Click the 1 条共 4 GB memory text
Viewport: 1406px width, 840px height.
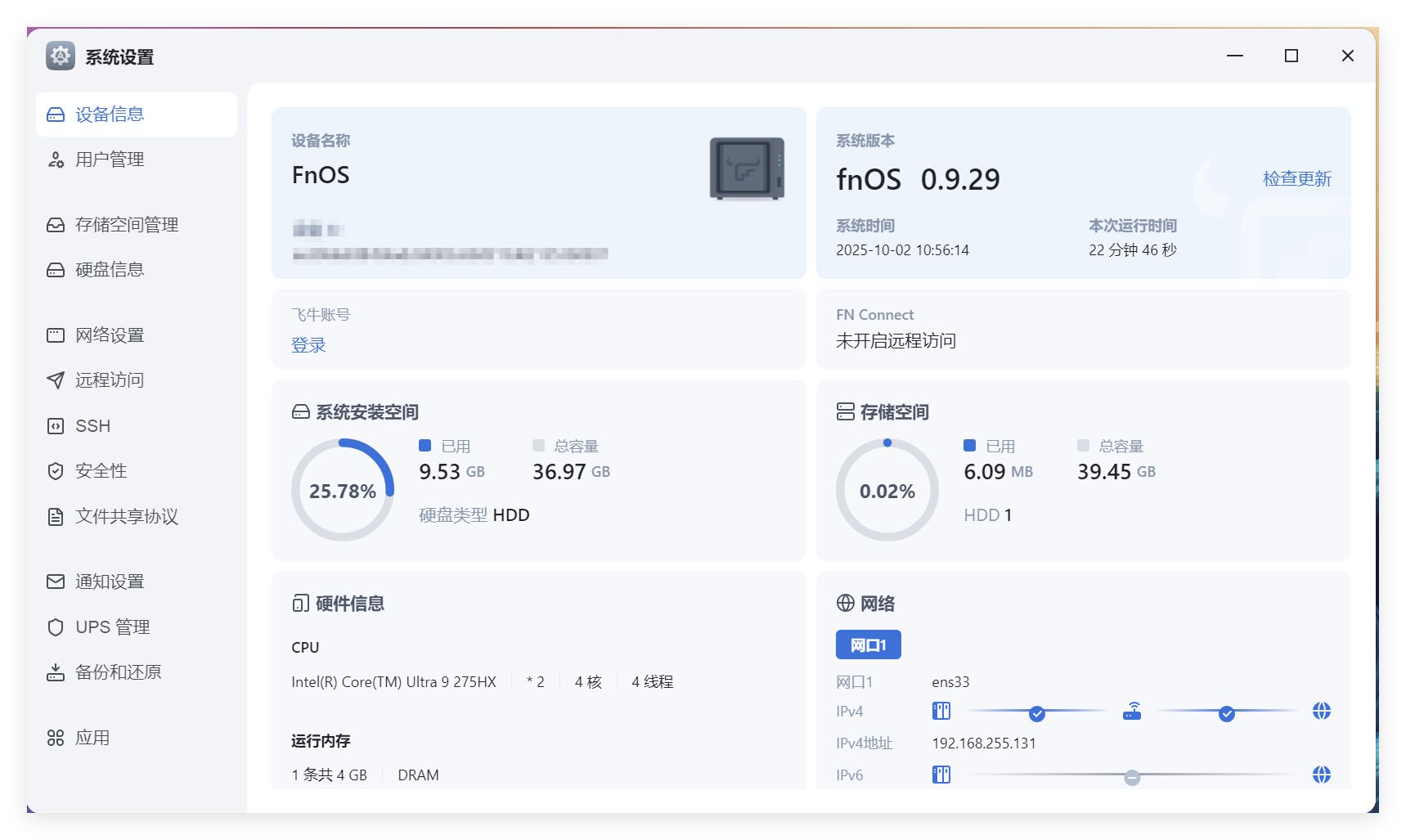pos(329,775)
